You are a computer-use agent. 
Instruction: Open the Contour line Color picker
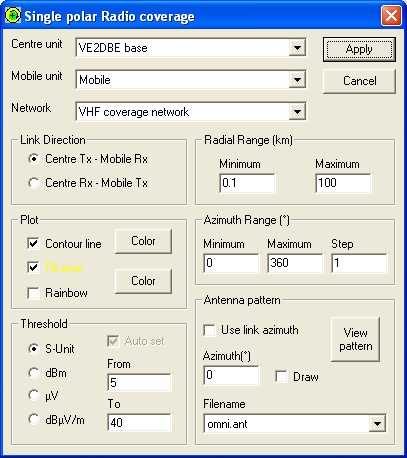click(x=143, y=241)
